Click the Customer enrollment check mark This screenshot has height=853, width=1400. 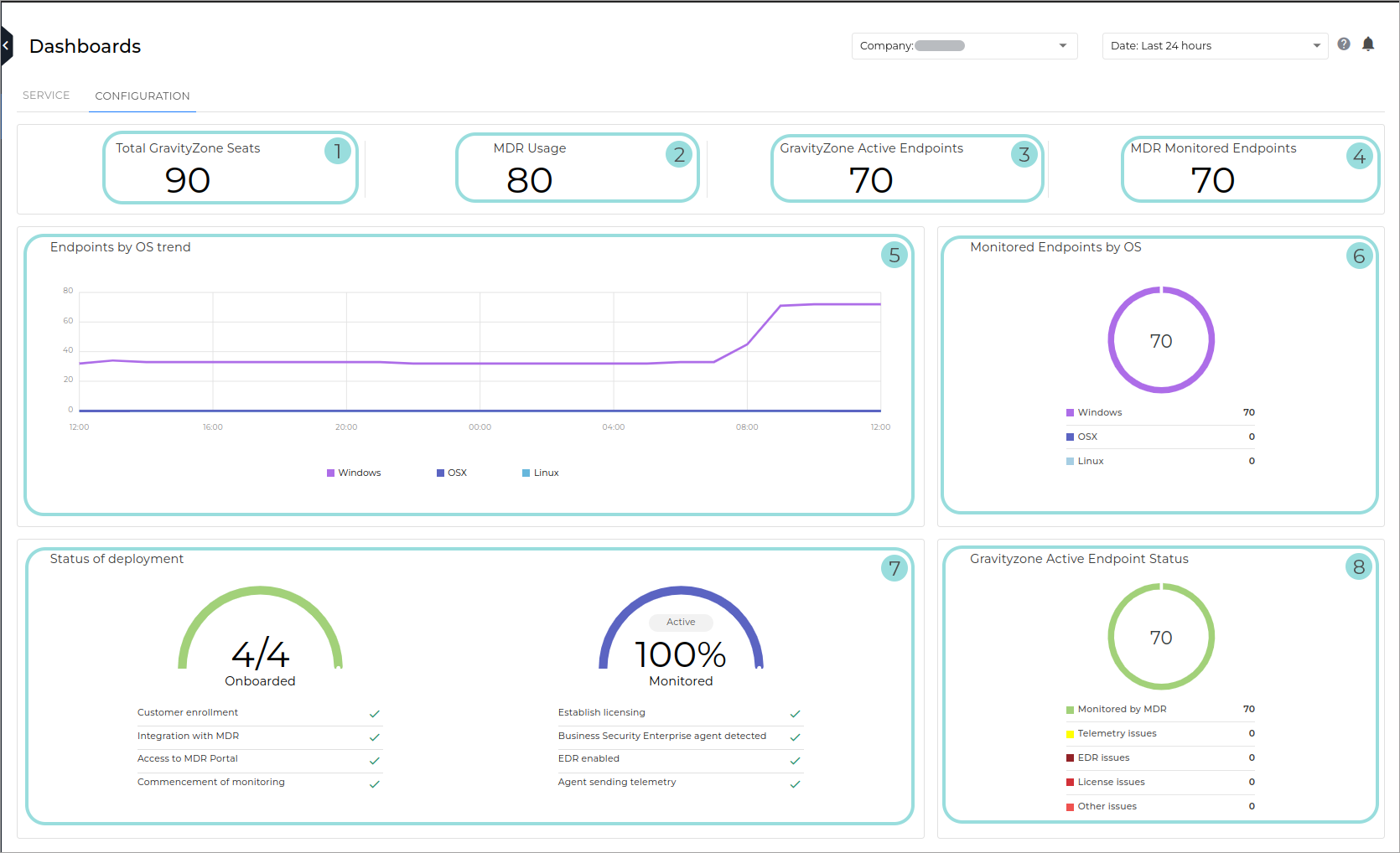[375, 714]
